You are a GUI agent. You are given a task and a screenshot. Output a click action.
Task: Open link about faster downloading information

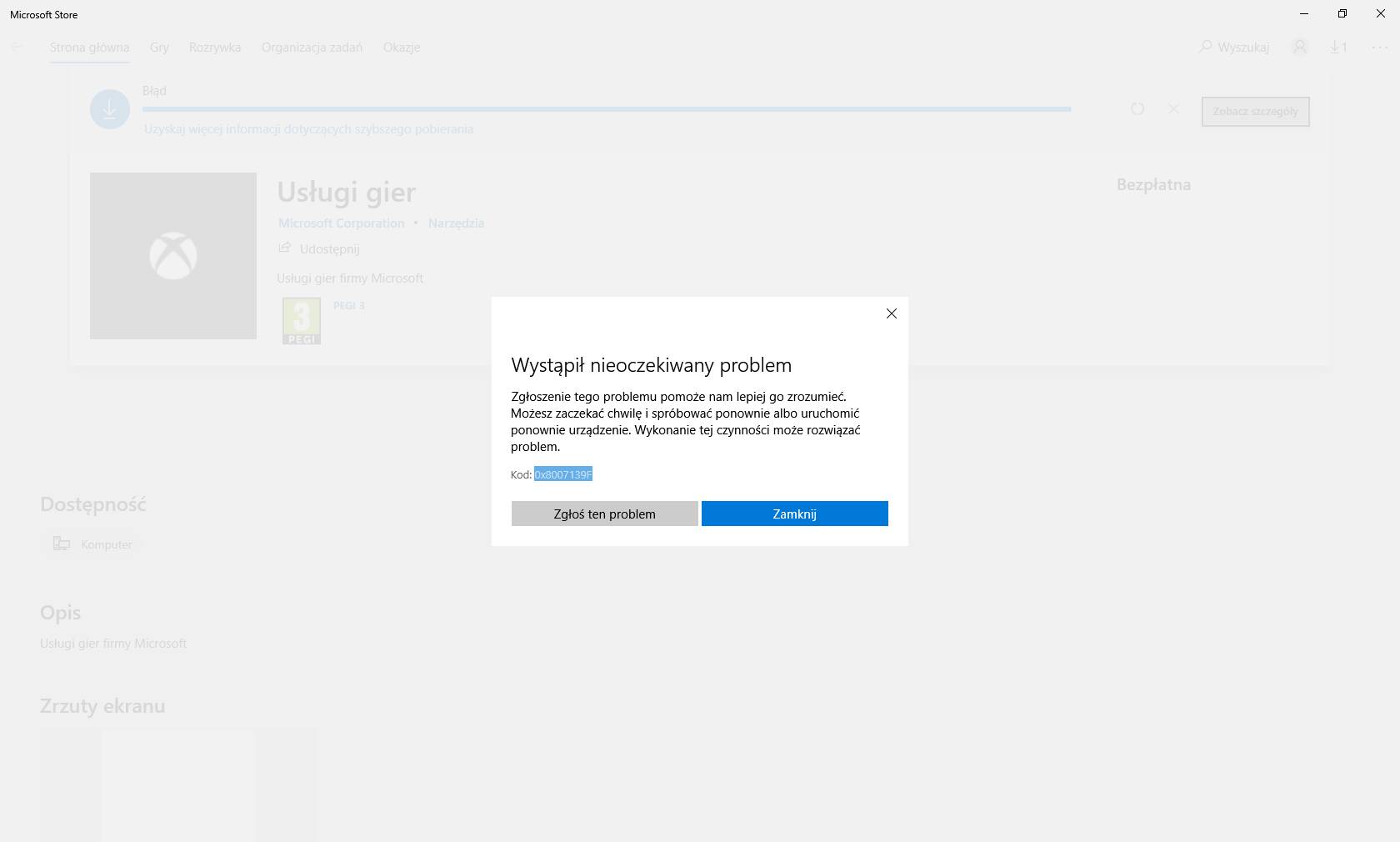308,129
